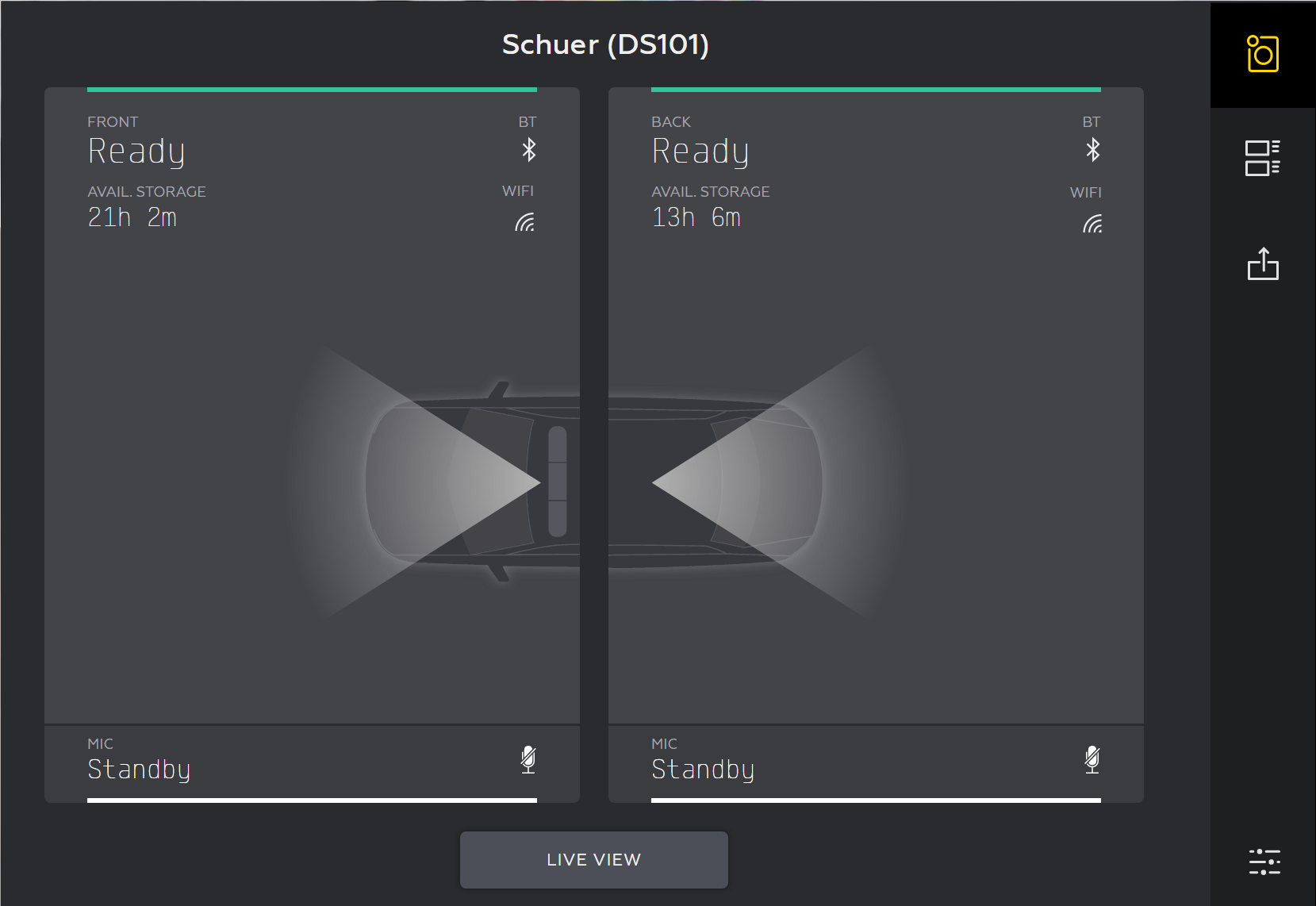Click the front camera Bluetooth icon
This screenshot has width=1316, height=906.
click(x=527, y=149)
